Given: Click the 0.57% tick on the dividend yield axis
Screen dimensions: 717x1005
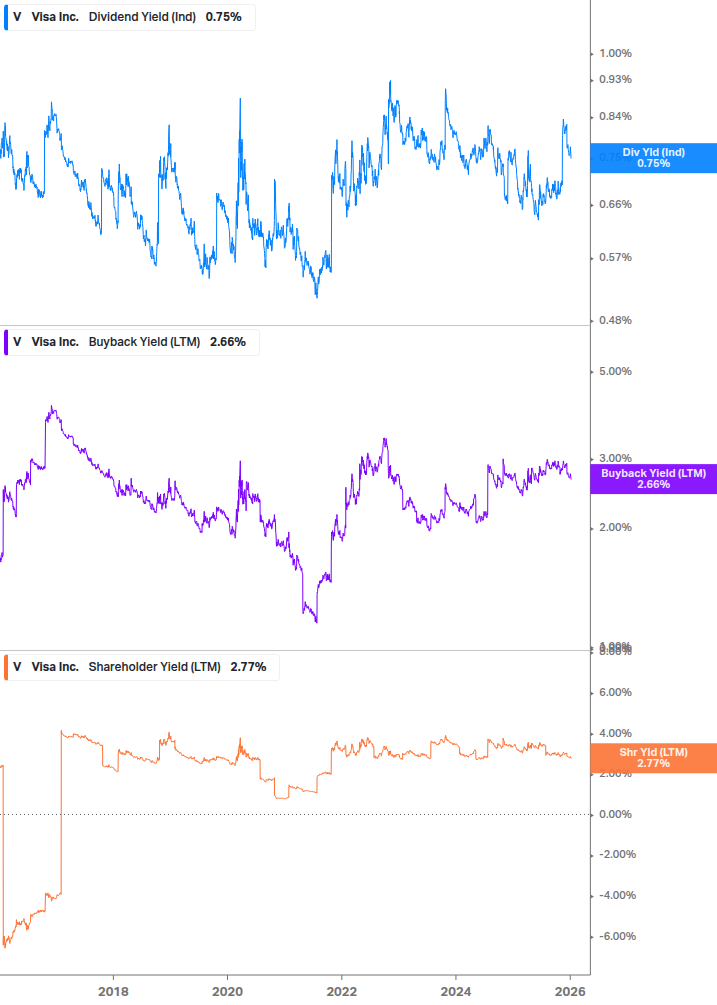Looking at the screenshot, I should (x=615, y=258).
